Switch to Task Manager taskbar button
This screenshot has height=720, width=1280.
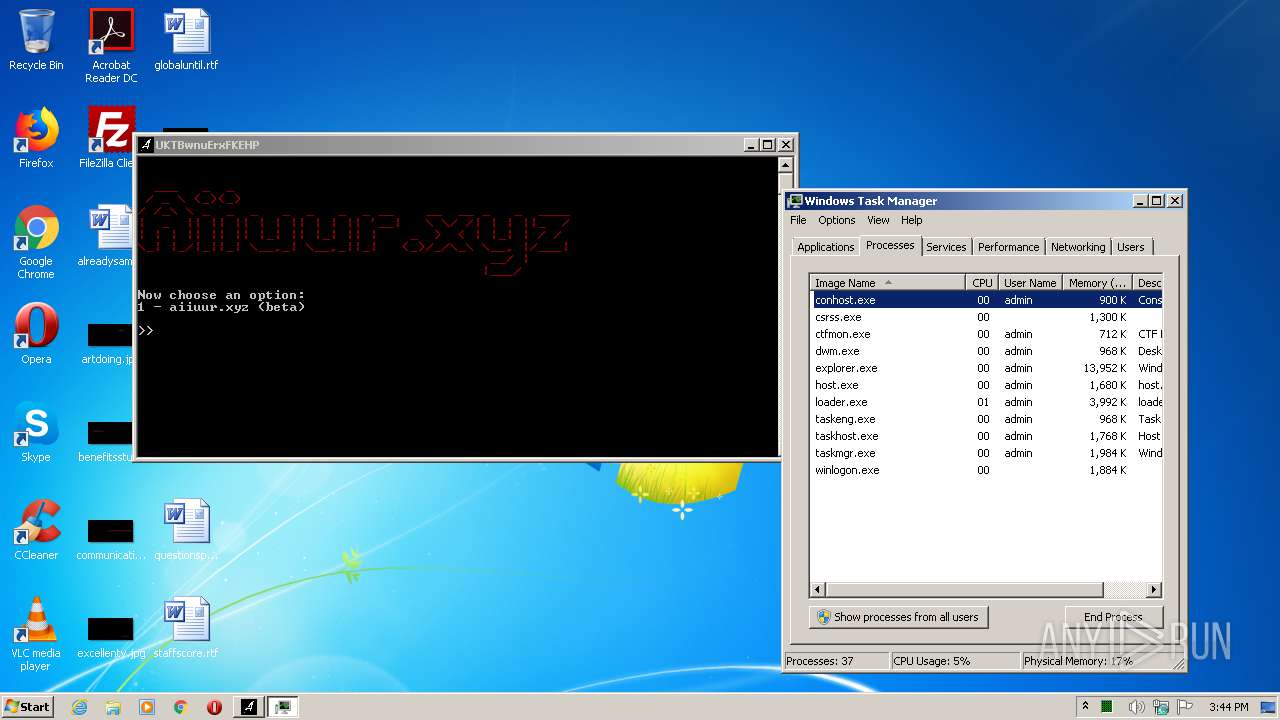click(283, 707)
